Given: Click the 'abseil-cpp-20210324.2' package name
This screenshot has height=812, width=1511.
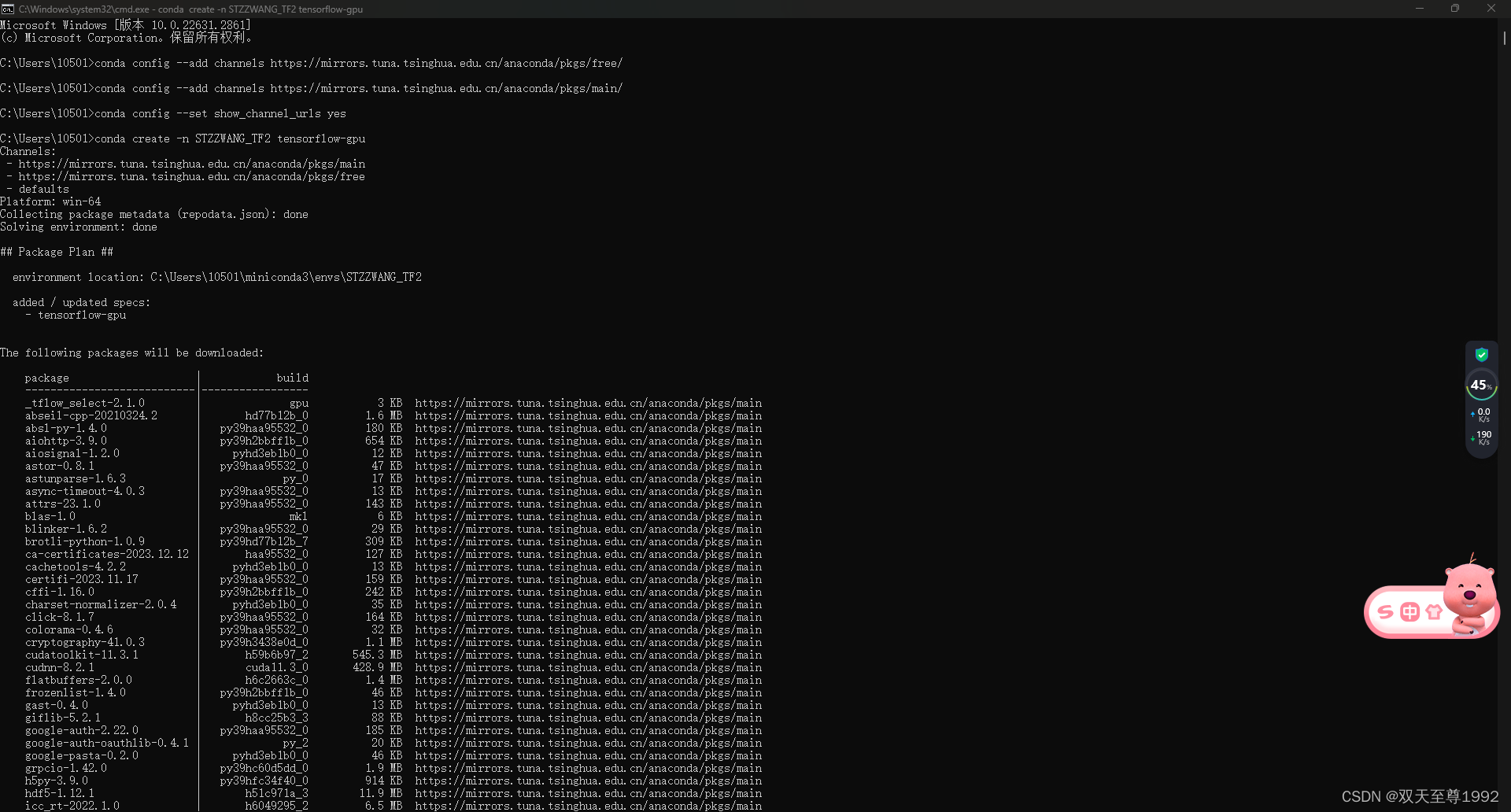Looking at the screenshot, I should click(91, 415).
